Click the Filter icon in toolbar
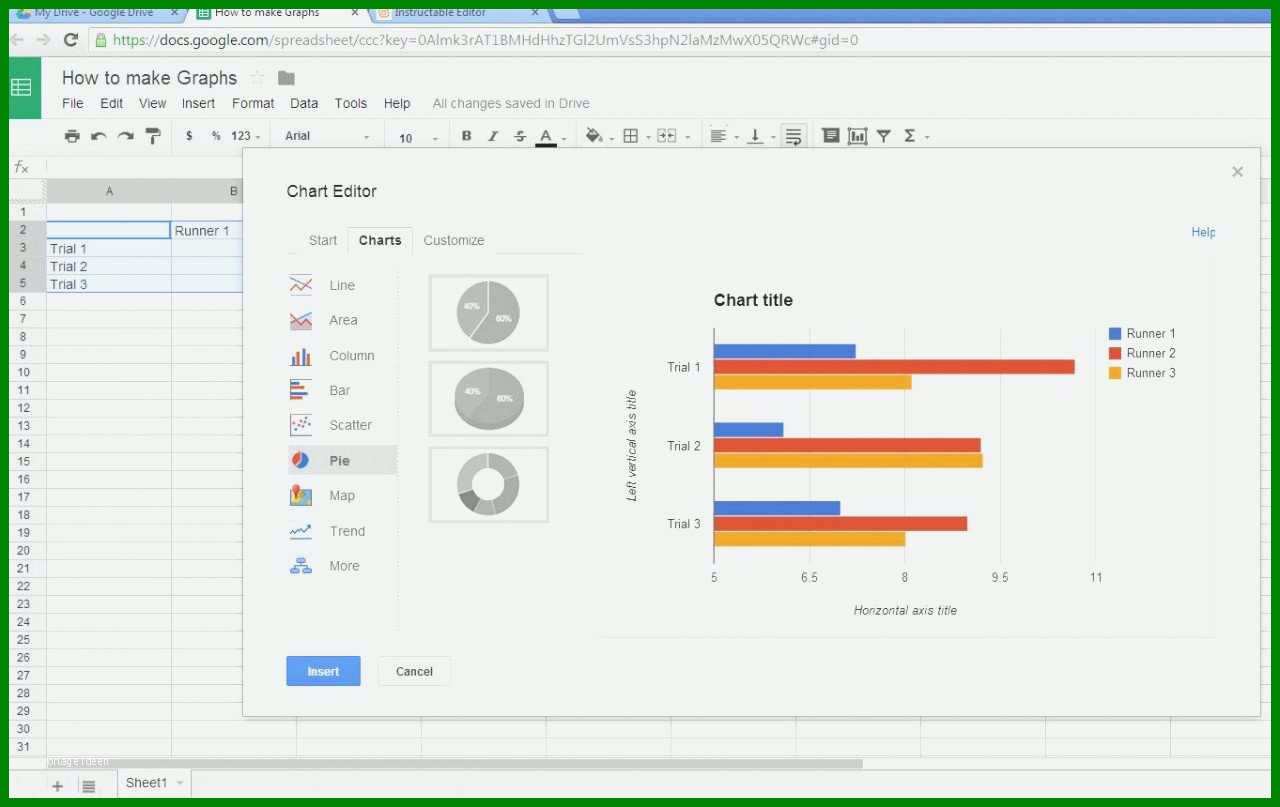The width and height of the screenshot is (1280, 807). [x=884, y=136]
